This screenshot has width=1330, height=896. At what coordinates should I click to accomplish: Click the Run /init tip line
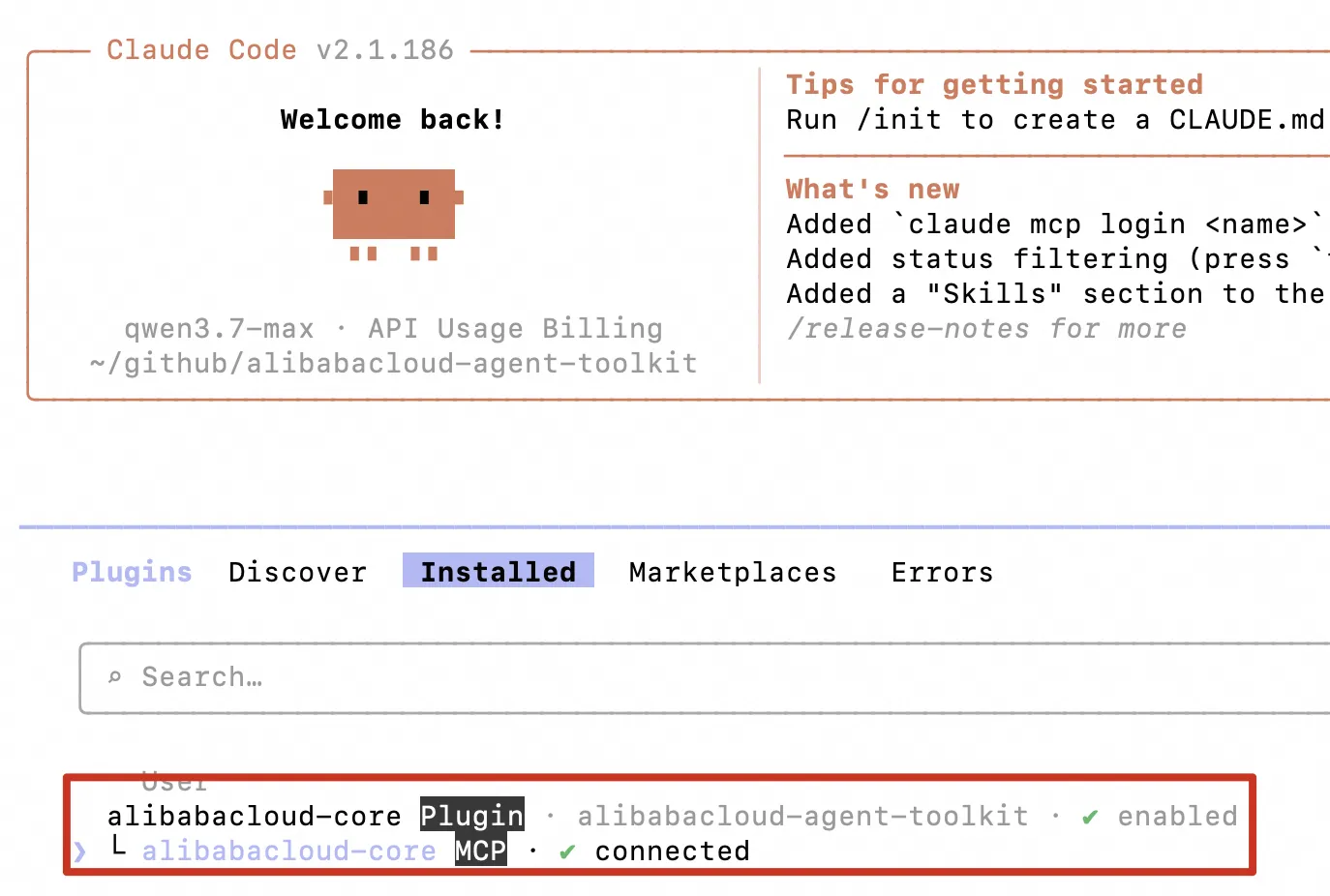(1056, 120)
